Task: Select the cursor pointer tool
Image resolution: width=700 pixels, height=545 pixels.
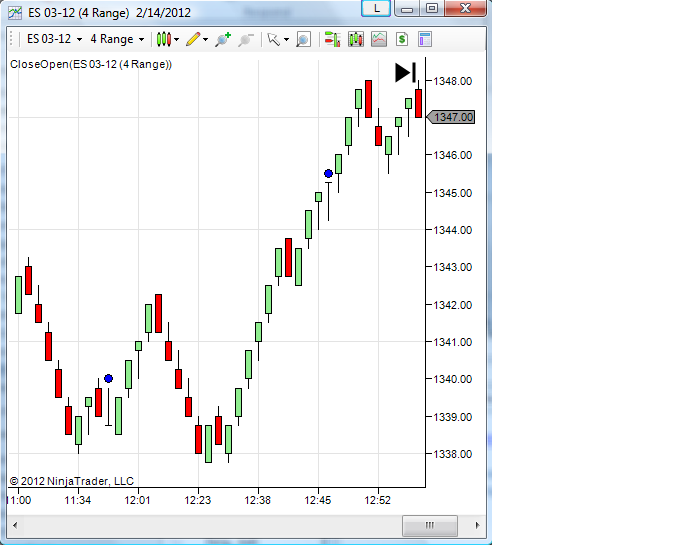Action: [274, 39]
